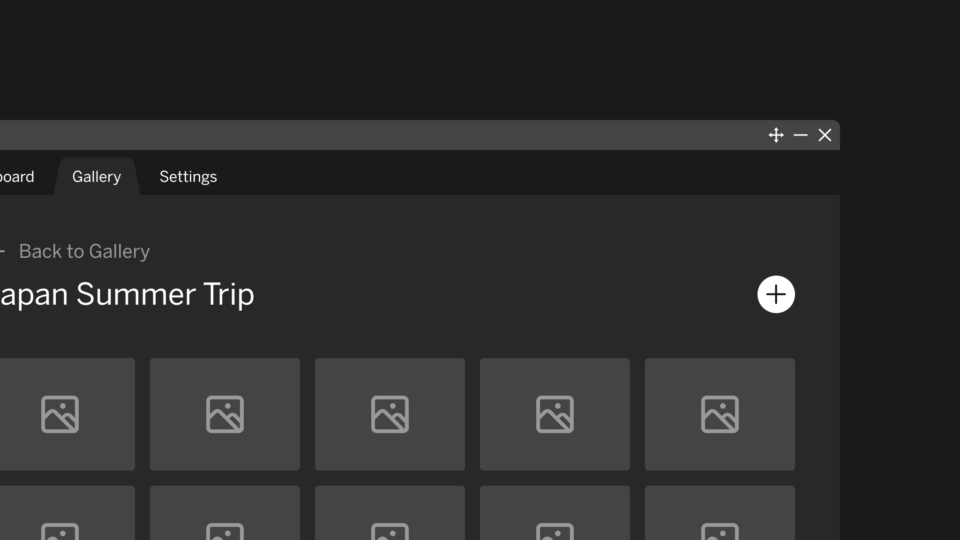Select fifth thumbnail in second row
Image resolution: width=960 pixels, height=540 pixels.
[720, 513]
